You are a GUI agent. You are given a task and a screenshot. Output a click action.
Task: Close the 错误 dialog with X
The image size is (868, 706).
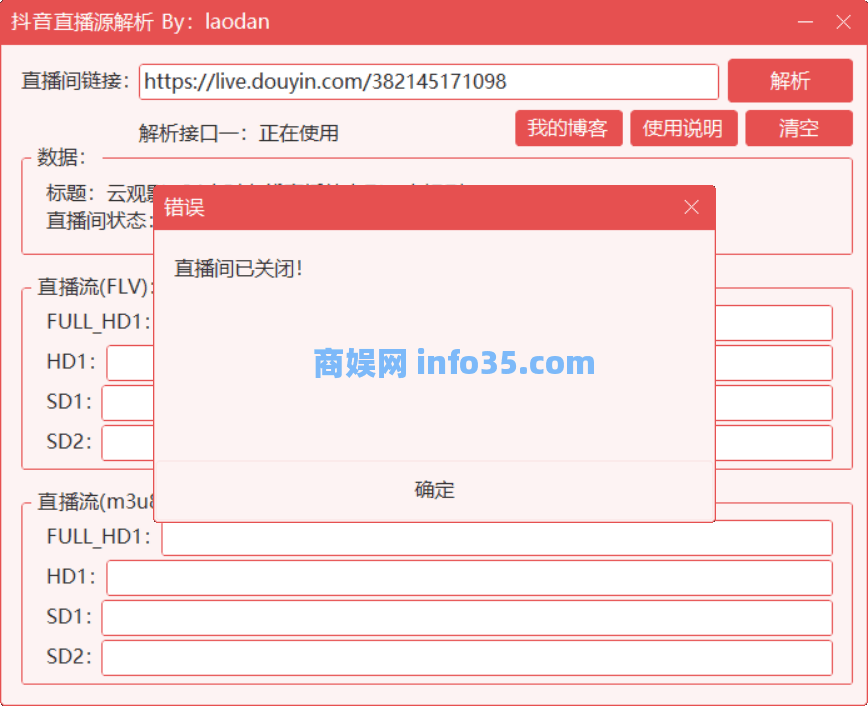(691, 207)
